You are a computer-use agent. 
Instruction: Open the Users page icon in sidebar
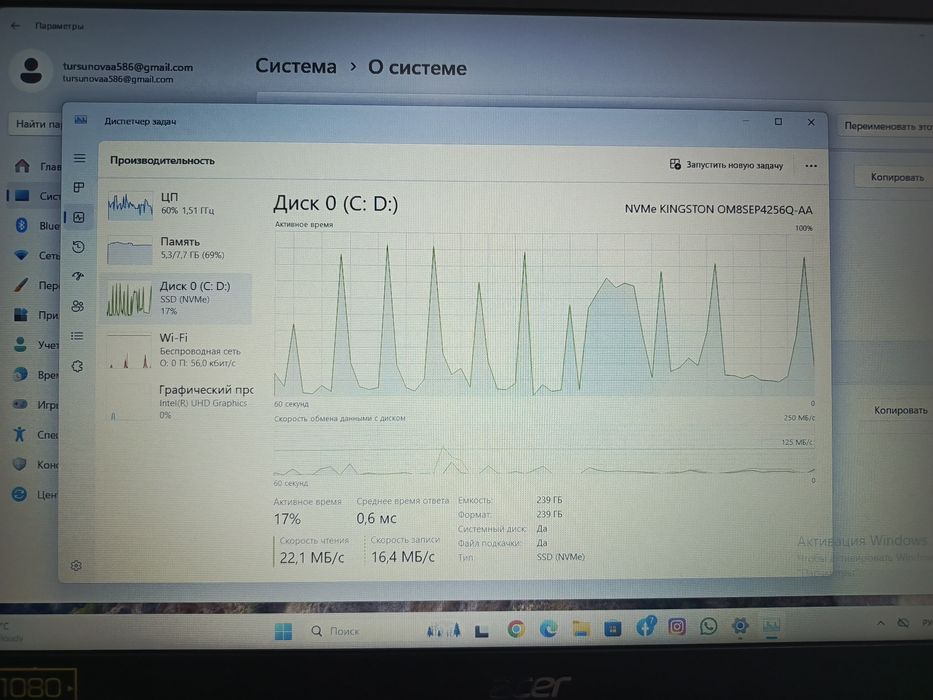click(77, 307)
